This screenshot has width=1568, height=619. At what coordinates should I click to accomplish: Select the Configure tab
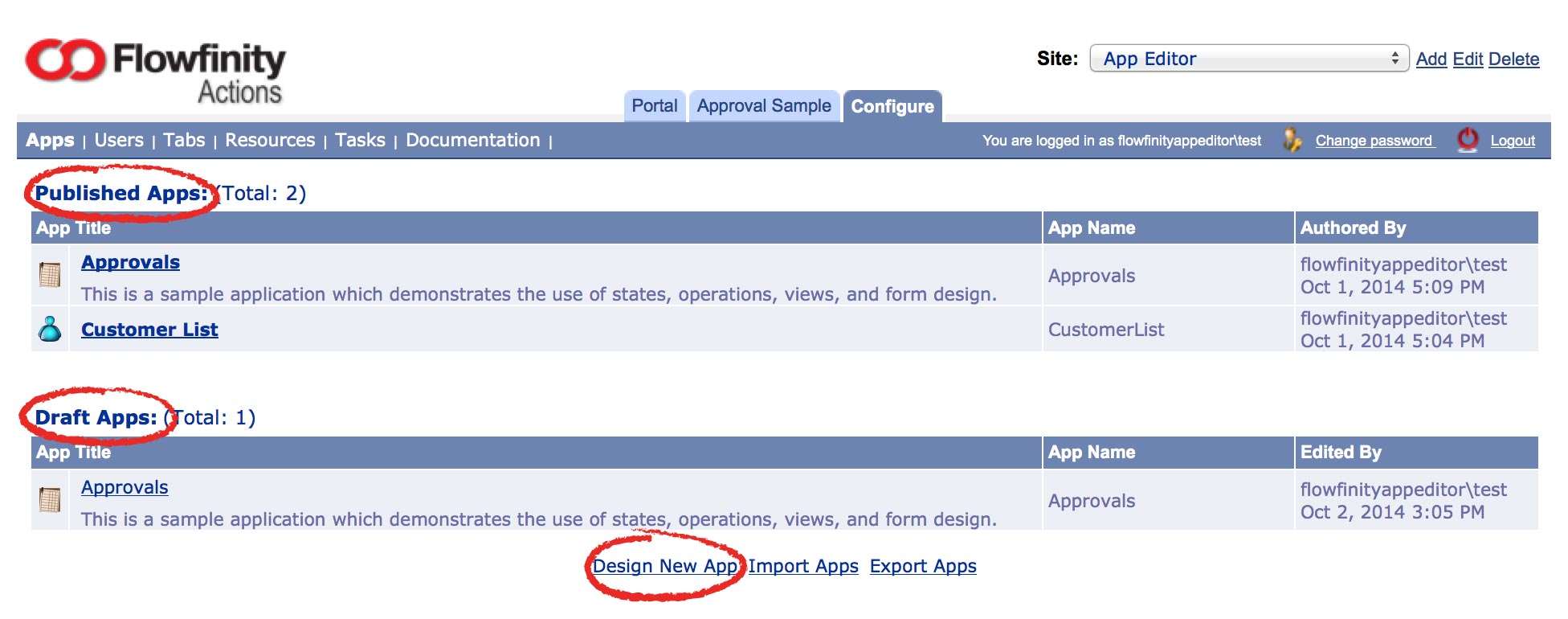pyautogui.click(x=892, y=106)
